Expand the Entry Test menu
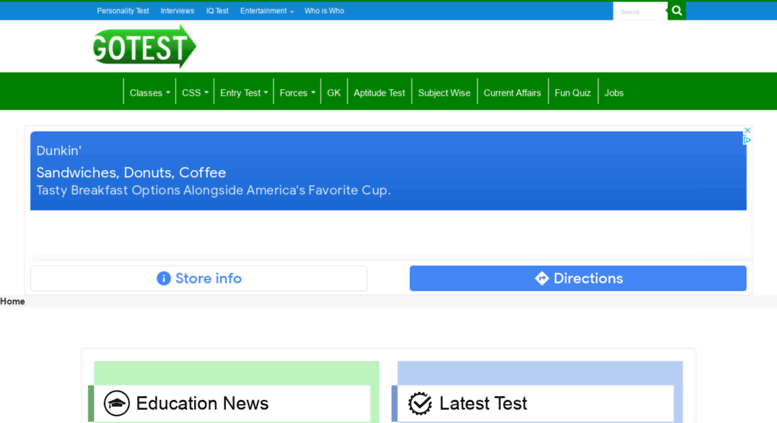The height and width of the screenshot is (423, 777). 244,93
